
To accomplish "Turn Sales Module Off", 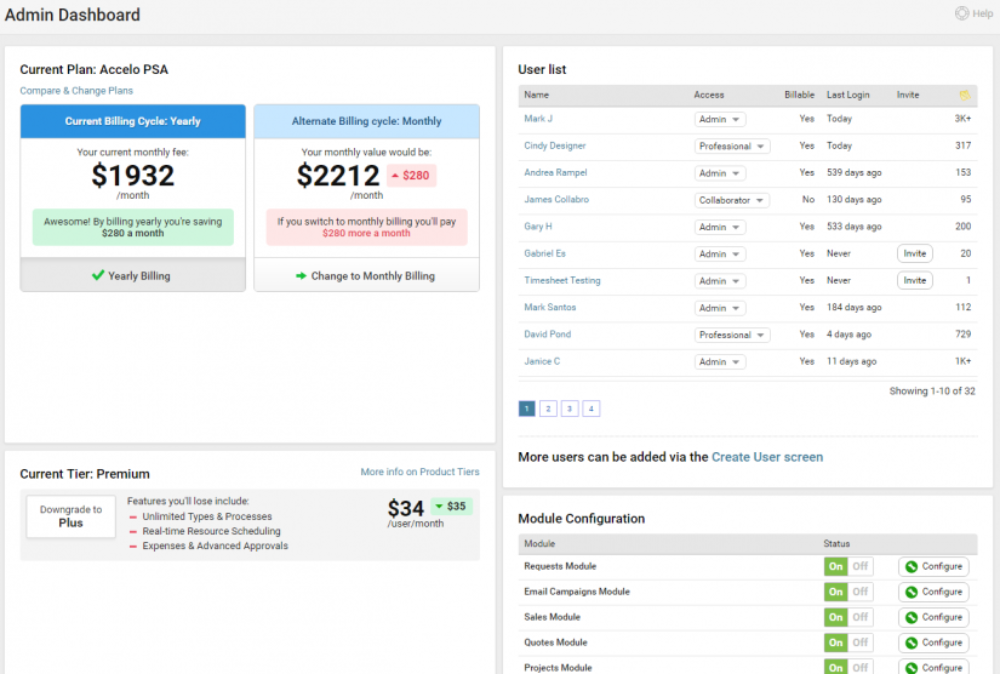I will click(860, 617).
